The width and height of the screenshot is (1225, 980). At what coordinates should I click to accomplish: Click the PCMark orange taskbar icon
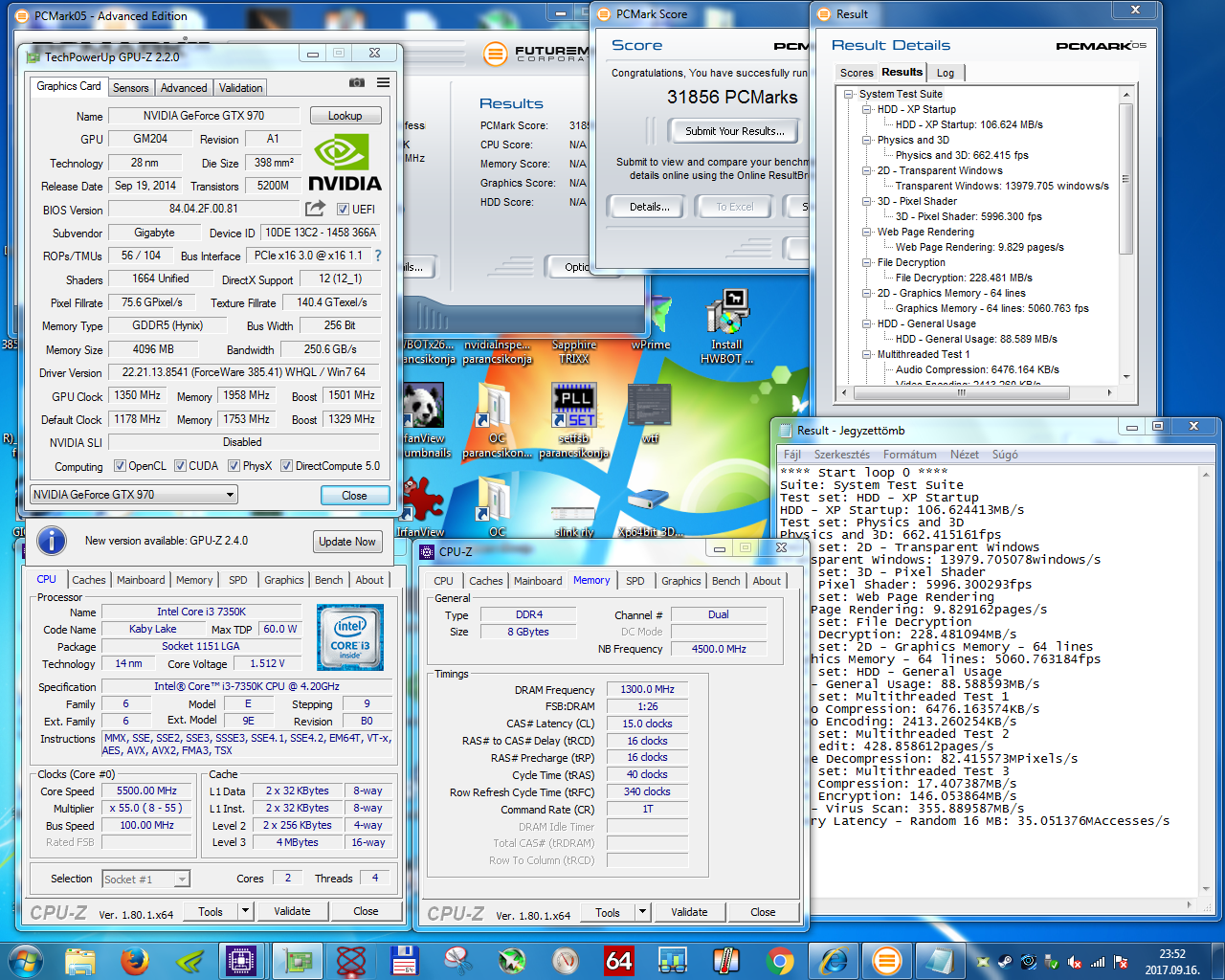887,960
